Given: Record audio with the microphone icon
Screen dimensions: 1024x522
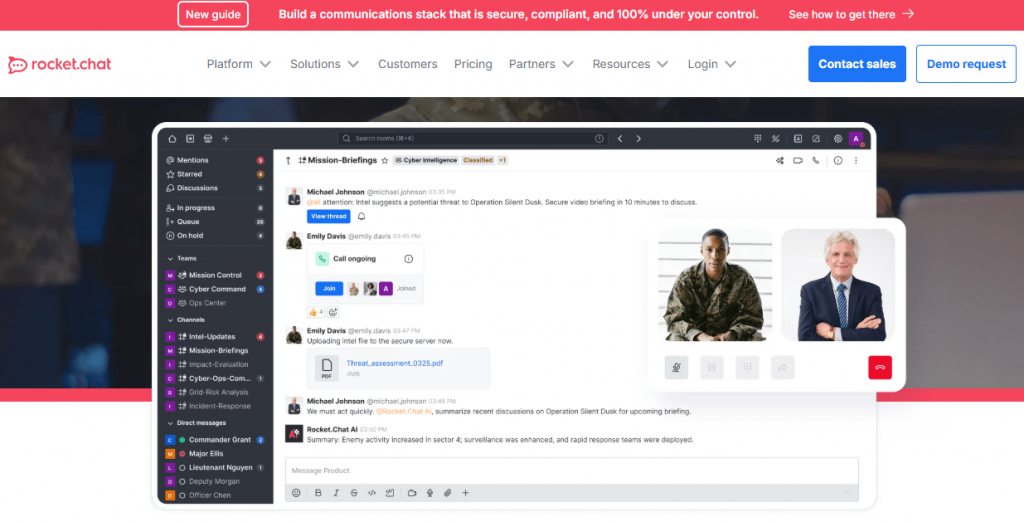Looking at the screenshot, I should 430,493.
